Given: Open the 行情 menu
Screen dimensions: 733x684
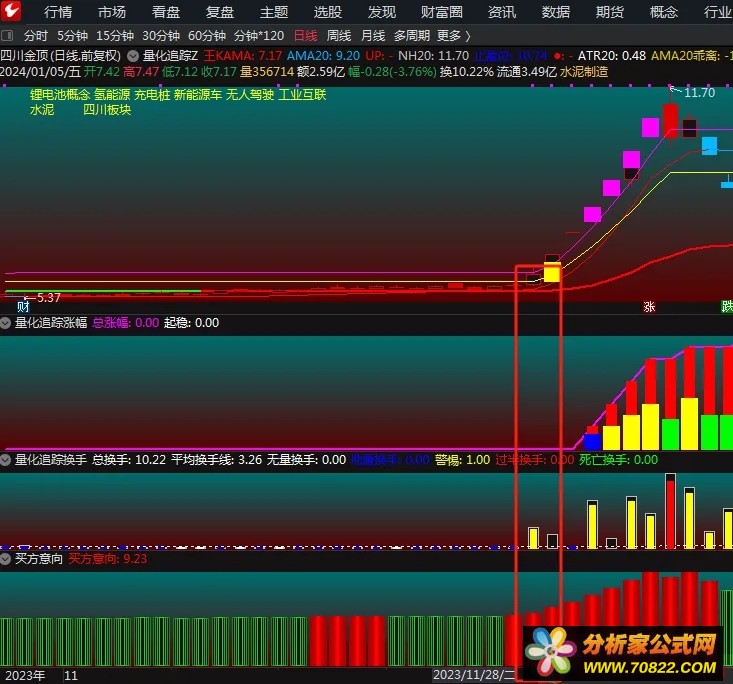Looking at the screenshot, I should pos(58,12).
